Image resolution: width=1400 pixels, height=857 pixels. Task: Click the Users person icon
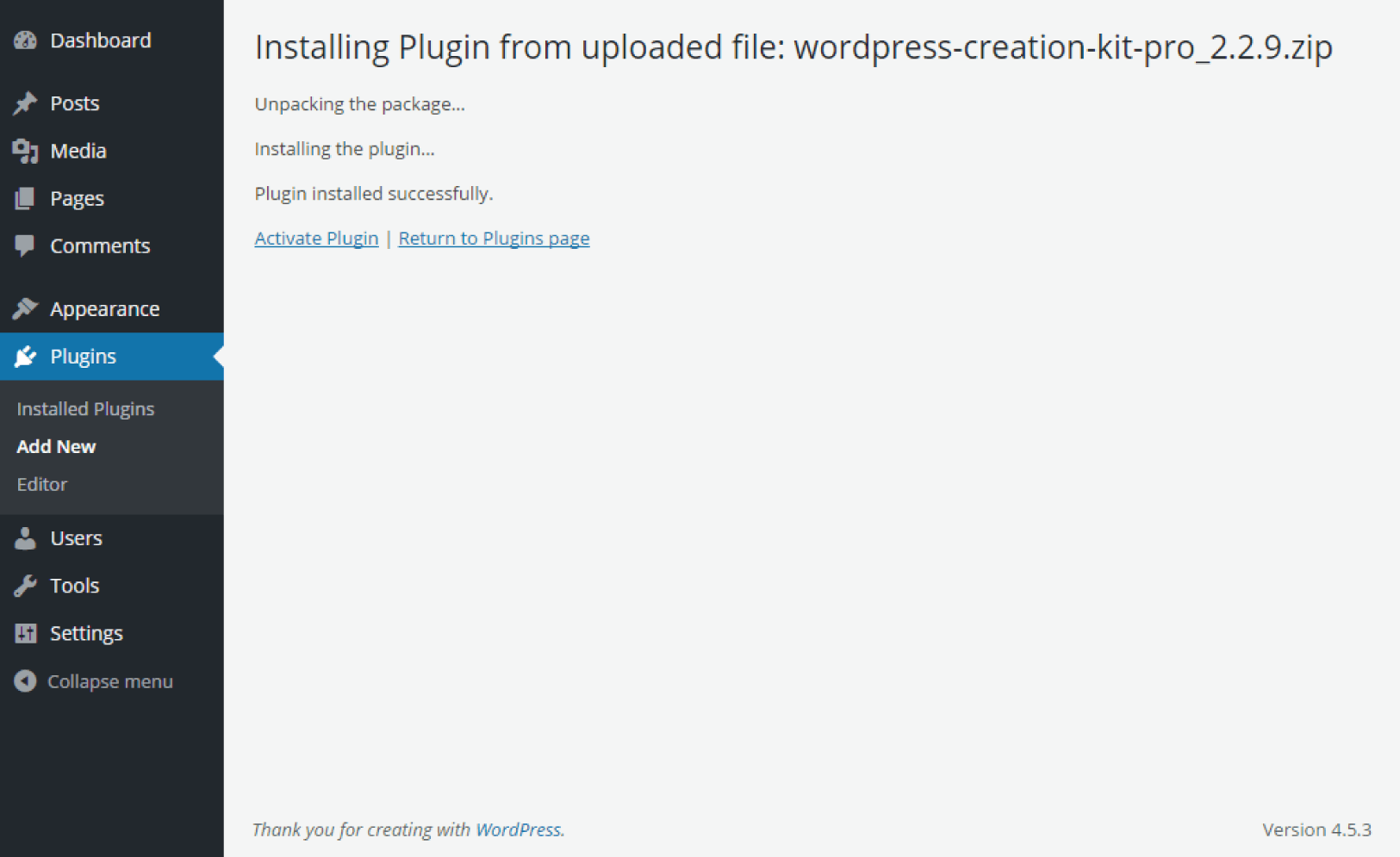pos(25,538)
